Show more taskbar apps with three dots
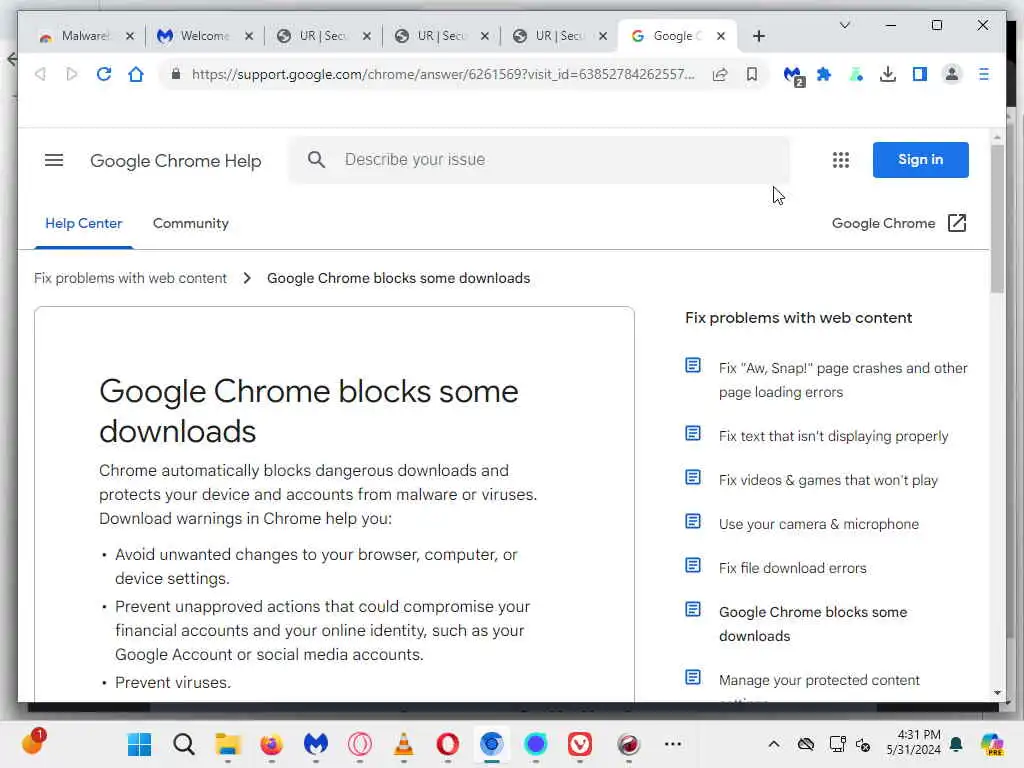Image resolution: width=1024 pixels, height=768 pixels. click(673, 744)
